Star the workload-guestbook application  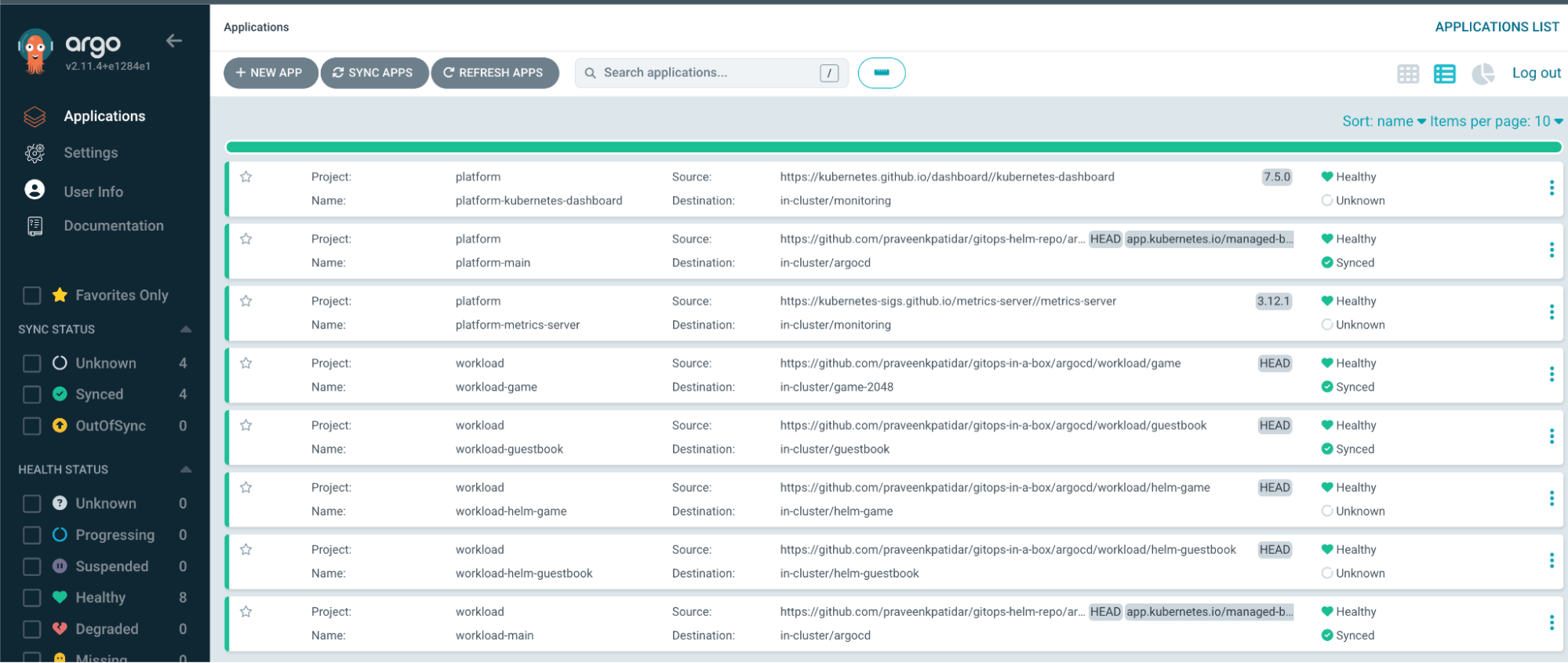coord(246,424)
